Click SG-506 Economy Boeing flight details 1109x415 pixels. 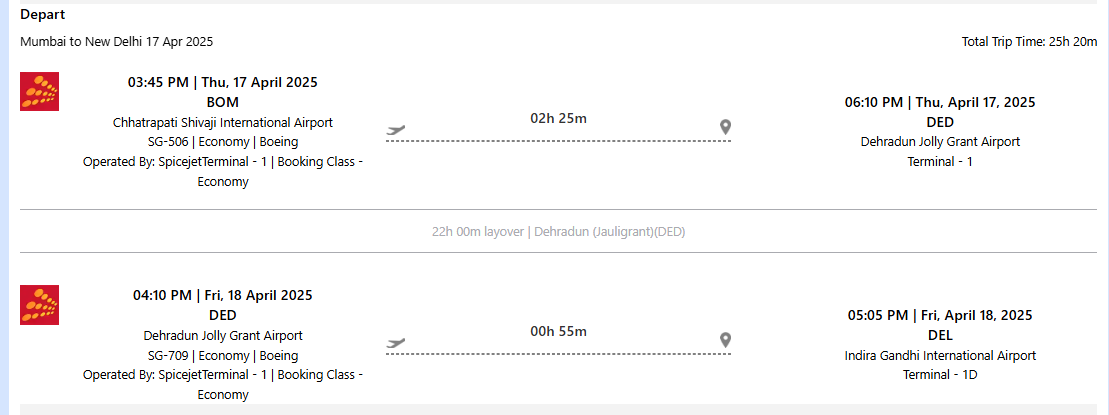[222, 142]
